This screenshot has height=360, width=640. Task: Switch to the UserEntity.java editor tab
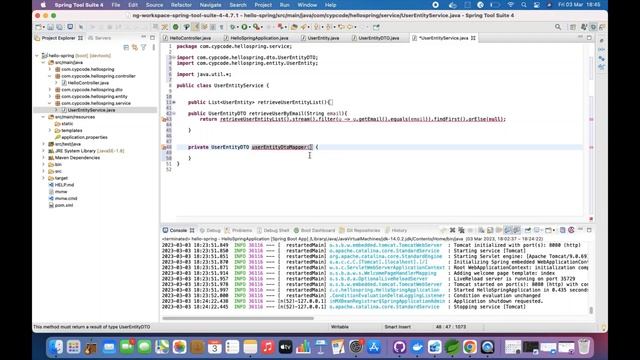pos(320,38)
